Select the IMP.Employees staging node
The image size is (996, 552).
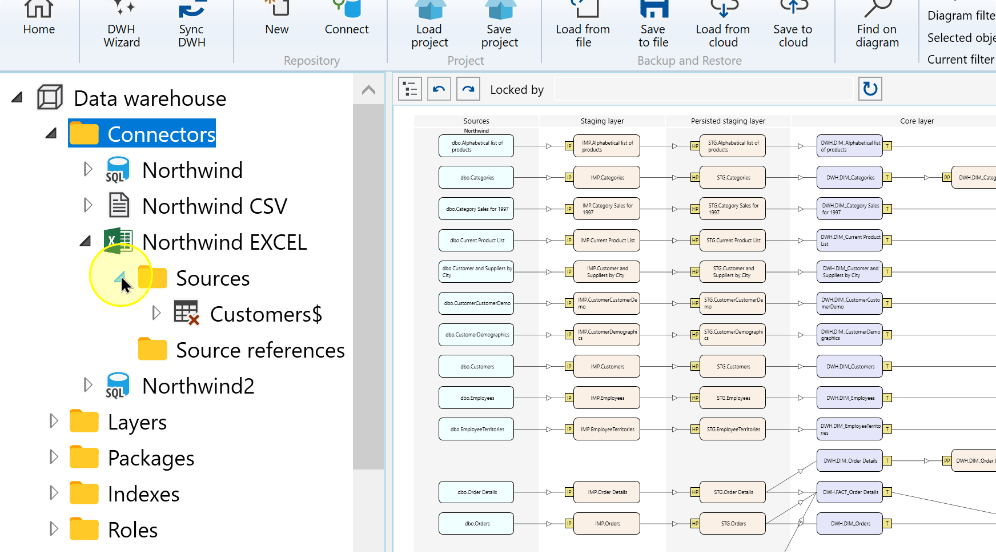(x=606, y=398)
